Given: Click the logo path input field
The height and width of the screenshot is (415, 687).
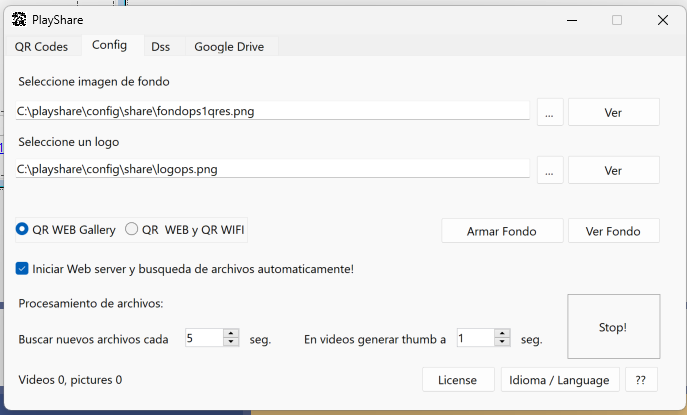Looking at the screenshot, I should click(x=272, y=169).
